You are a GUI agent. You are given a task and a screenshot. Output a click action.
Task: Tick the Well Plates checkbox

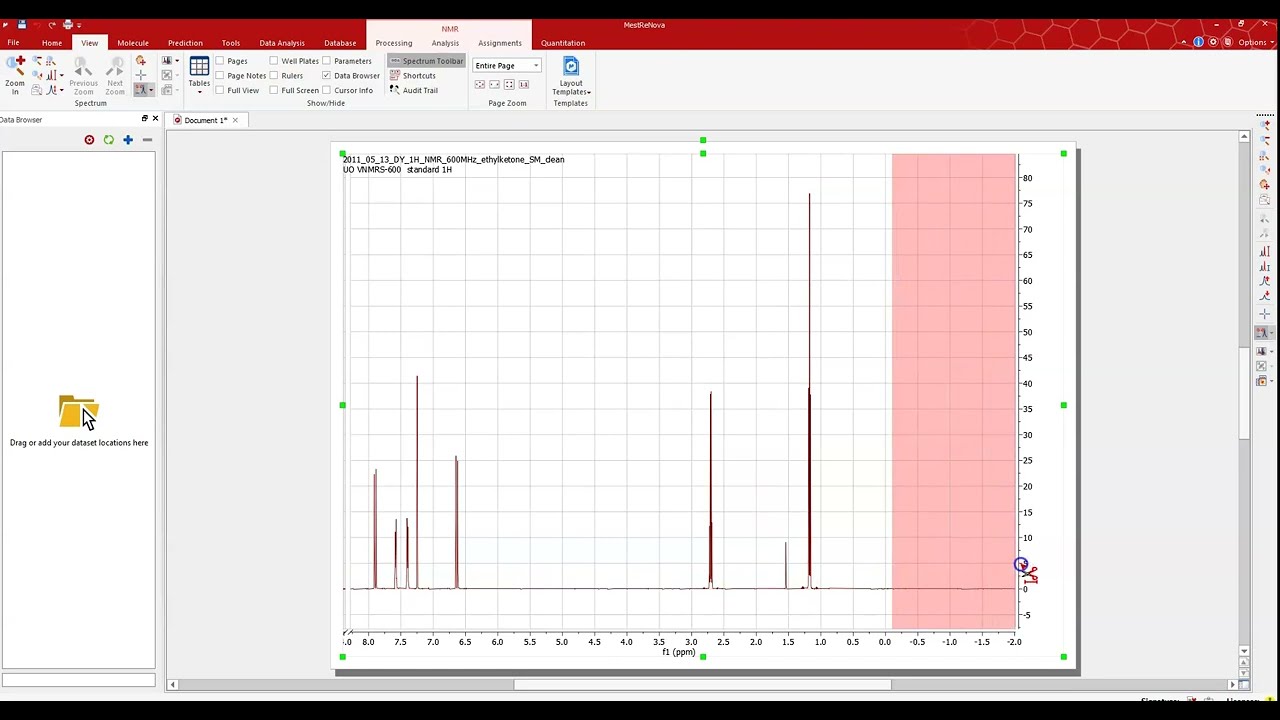274,61
